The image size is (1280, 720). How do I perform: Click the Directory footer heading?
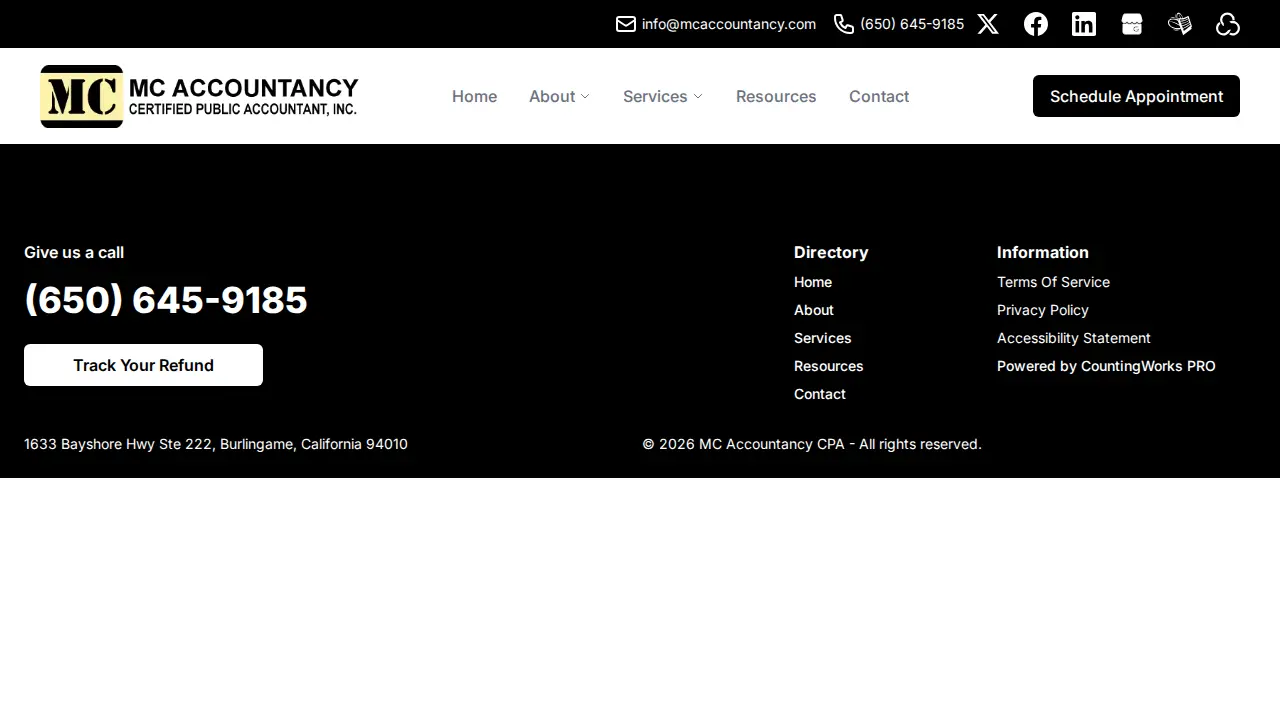pyautogui.click(x=831, y=252)
